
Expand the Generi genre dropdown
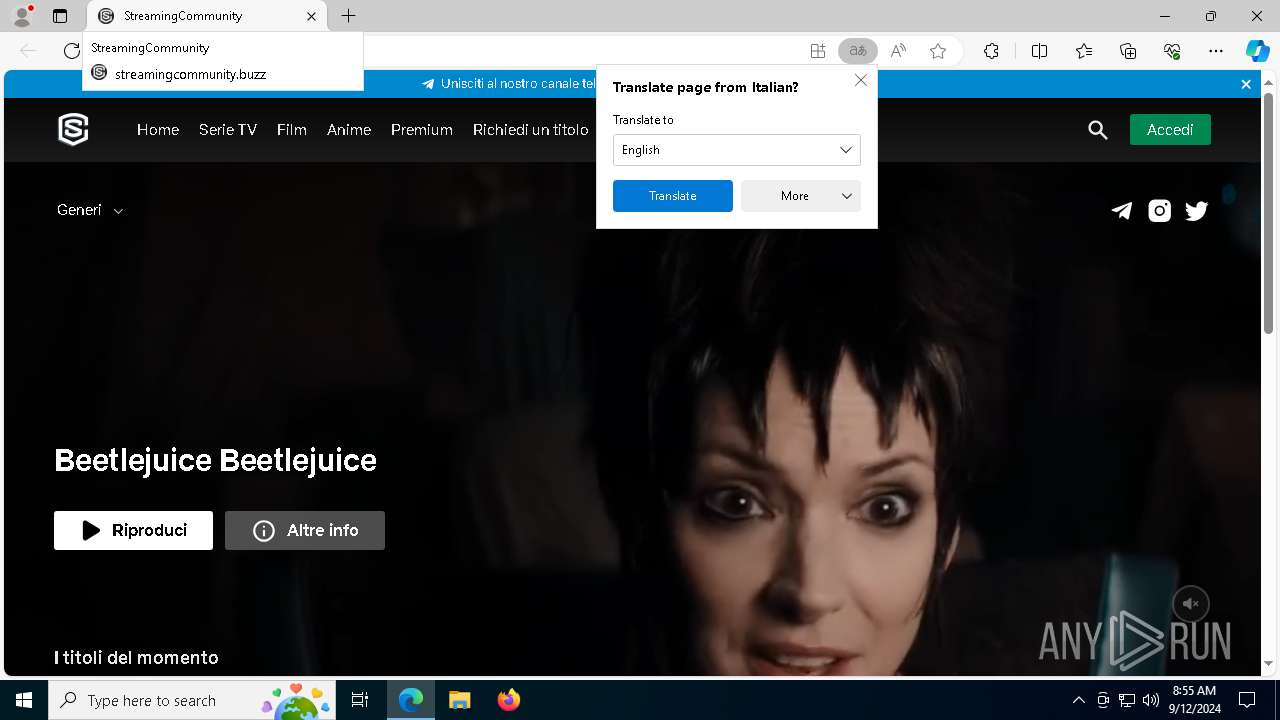[90, 210]
